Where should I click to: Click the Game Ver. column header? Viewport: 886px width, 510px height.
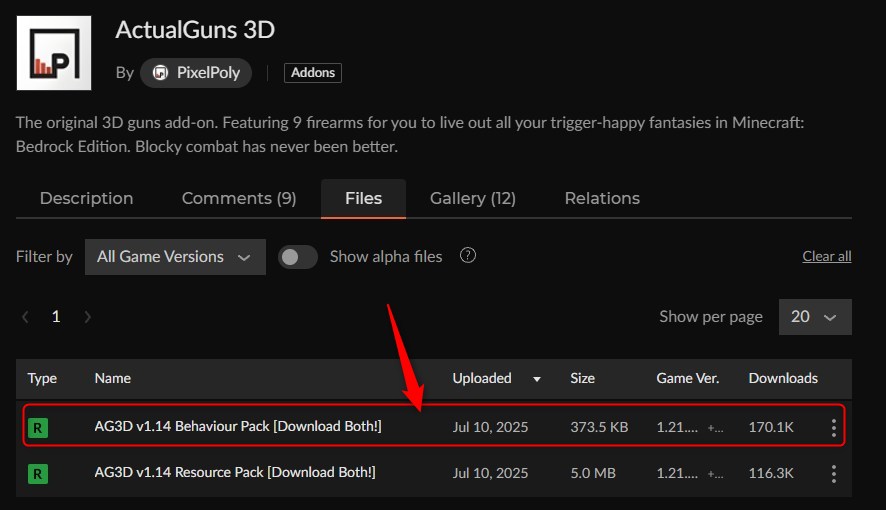point(688,378)
